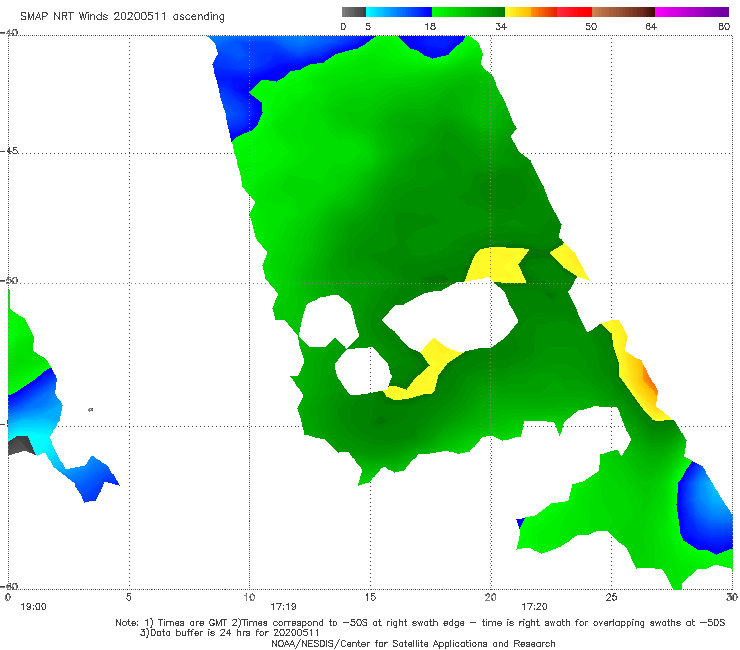Screen dimensions: 740x650
Task: Pick the brown 50–64 color bar segment
Action: click(623, 12)
